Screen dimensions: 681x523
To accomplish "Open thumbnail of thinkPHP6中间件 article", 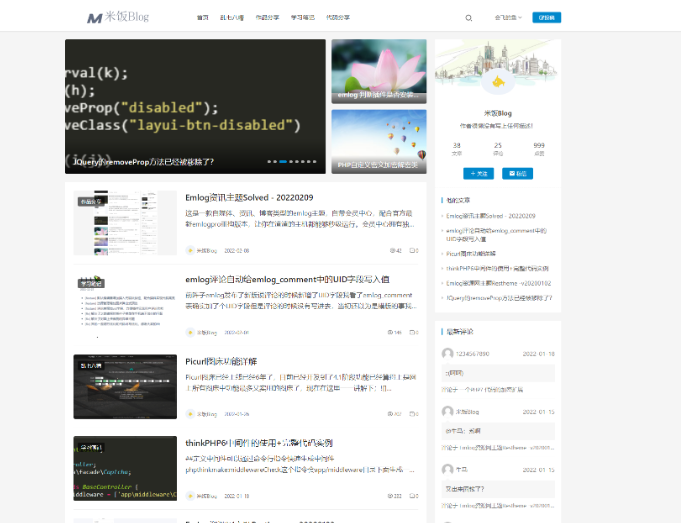I will tap(125, 468).
